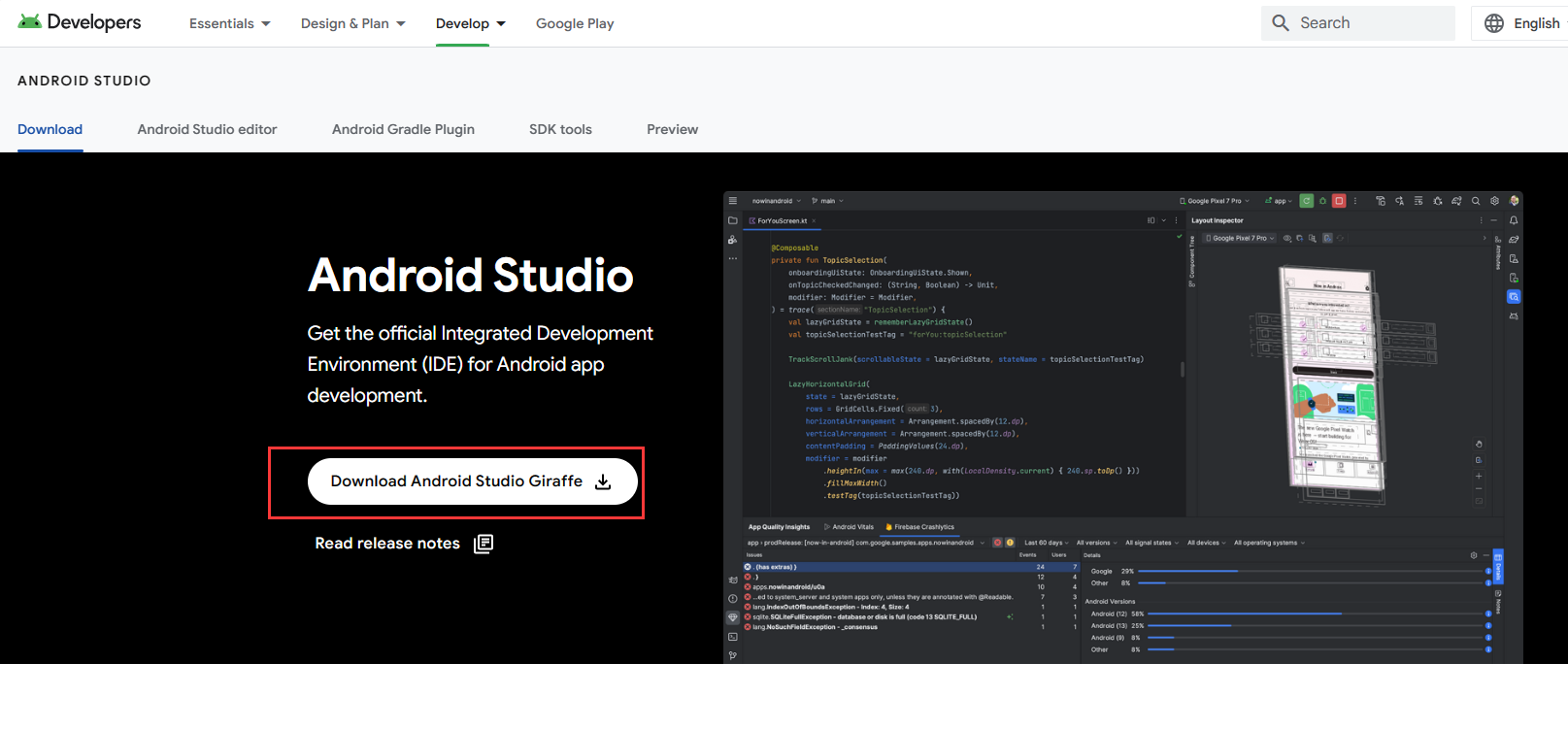1568x729 pixels.
Task: Expand the Develop menu
Action: (x=471, y=23)
